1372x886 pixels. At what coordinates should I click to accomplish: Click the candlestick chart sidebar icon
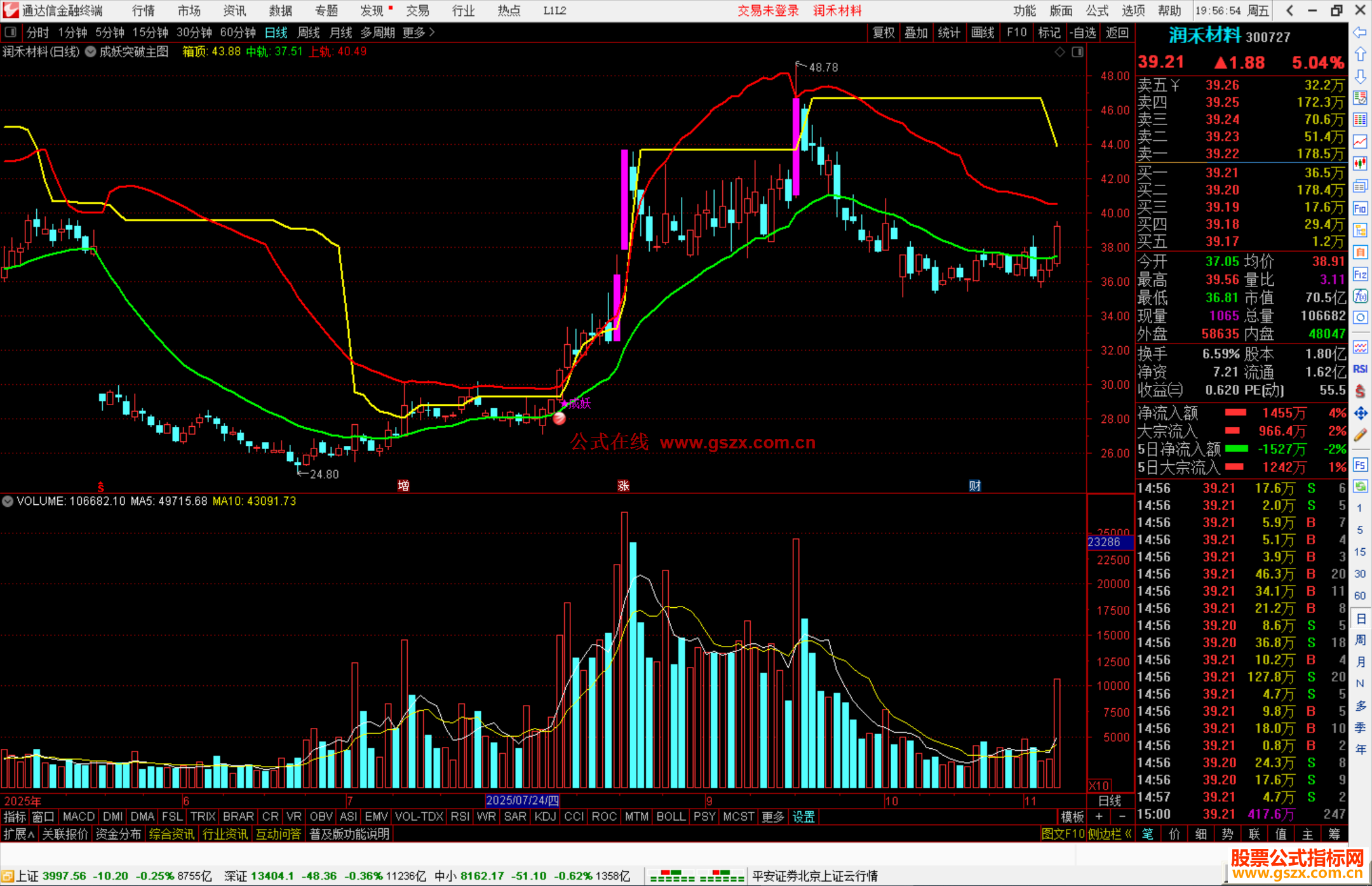click(1360, 164)
